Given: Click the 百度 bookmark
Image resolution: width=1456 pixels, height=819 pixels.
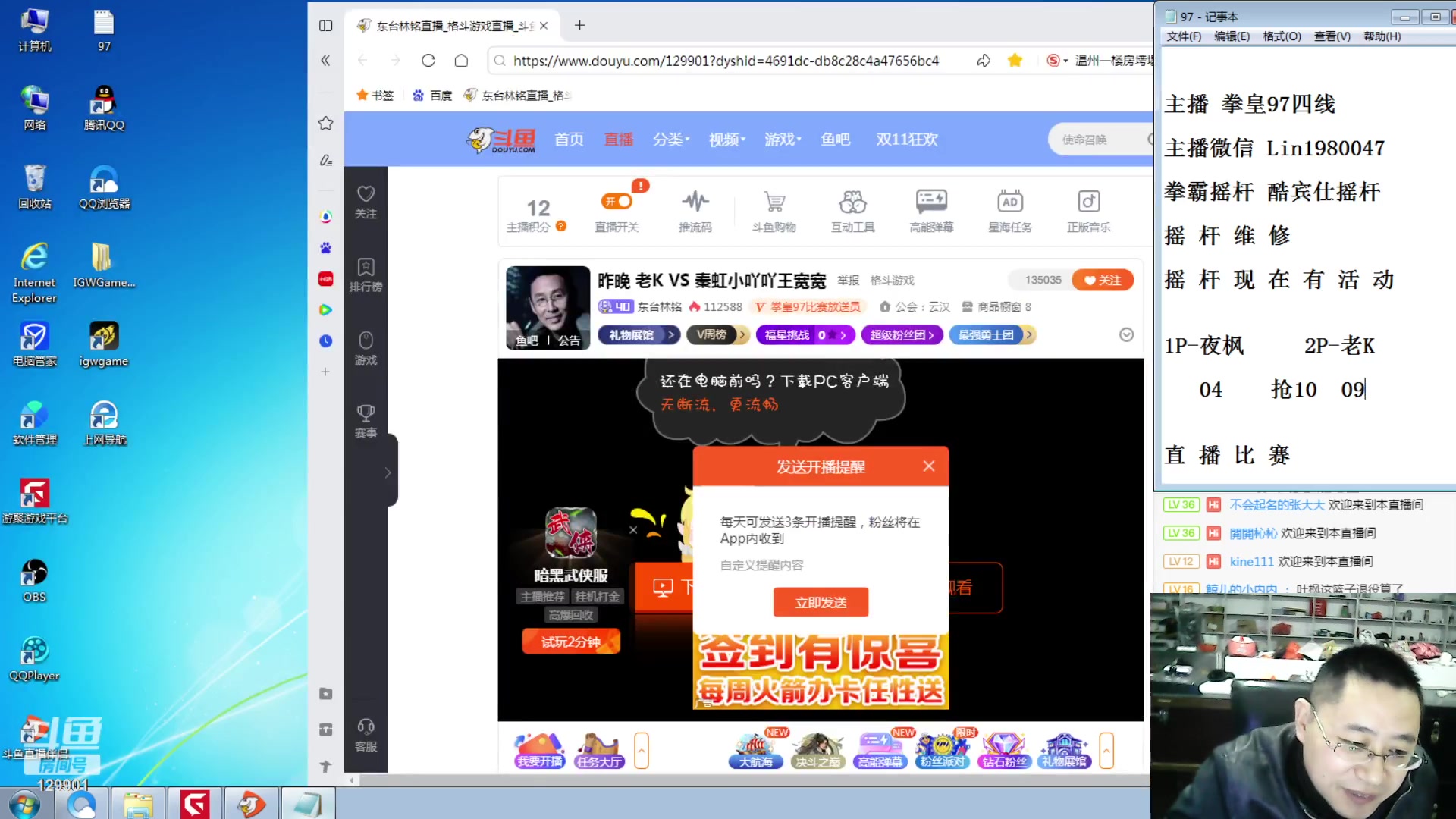Looking at the screenshot, I should 432,96.
